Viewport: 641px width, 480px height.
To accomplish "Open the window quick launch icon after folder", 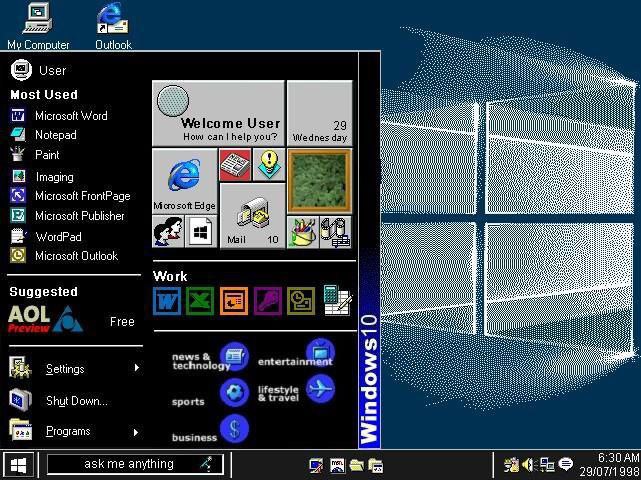I will (x=375, y=465).
